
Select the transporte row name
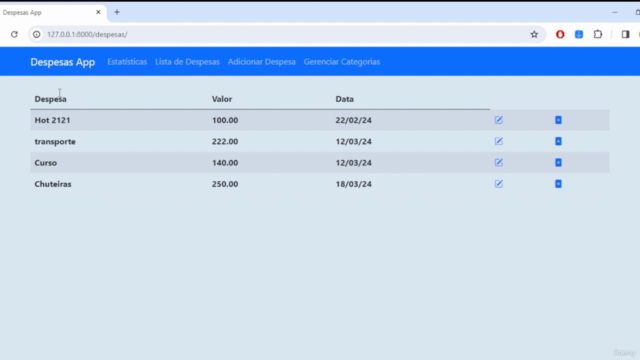click(55, 142)
